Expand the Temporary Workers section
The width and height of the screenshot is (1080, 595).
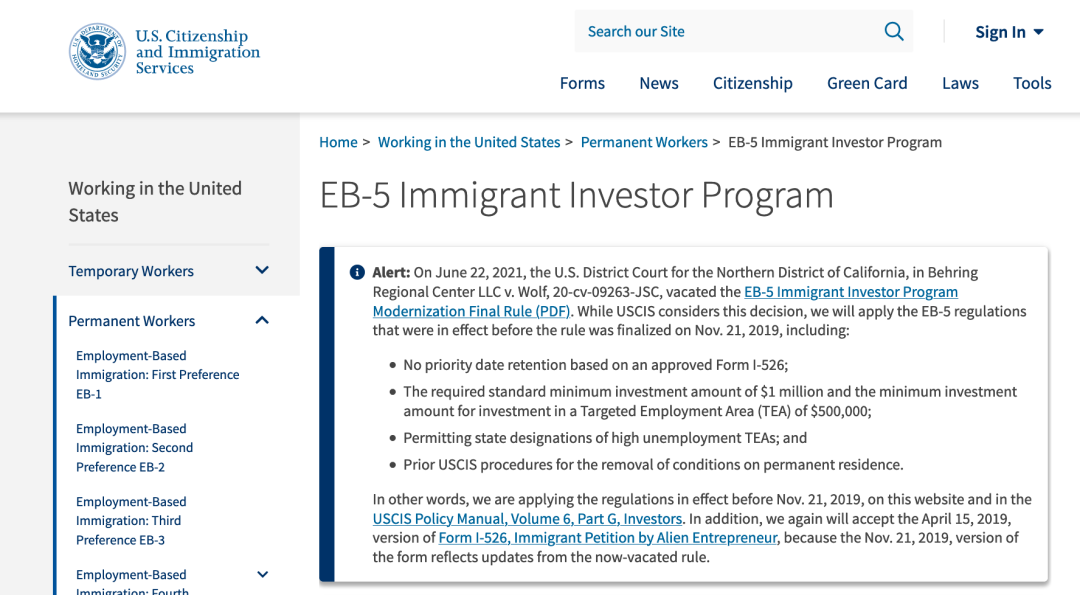click(x=262, y=271)
